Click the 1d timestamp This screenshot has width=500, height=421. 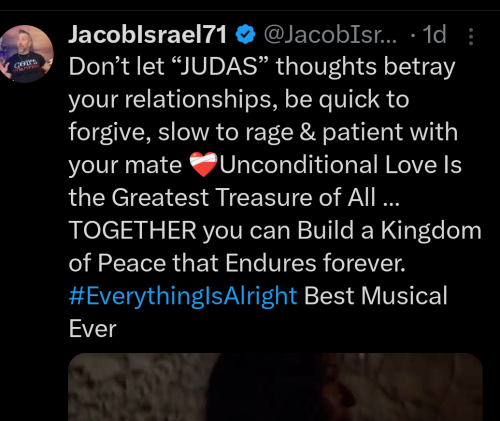click(434, 34)
